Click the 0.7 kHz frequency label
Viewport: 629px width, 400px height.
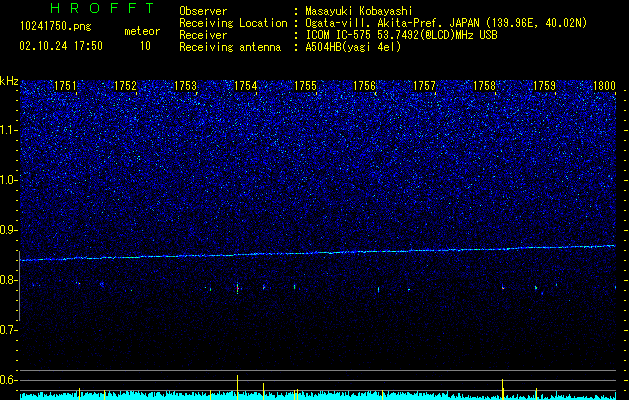click(x=8, y=330)
